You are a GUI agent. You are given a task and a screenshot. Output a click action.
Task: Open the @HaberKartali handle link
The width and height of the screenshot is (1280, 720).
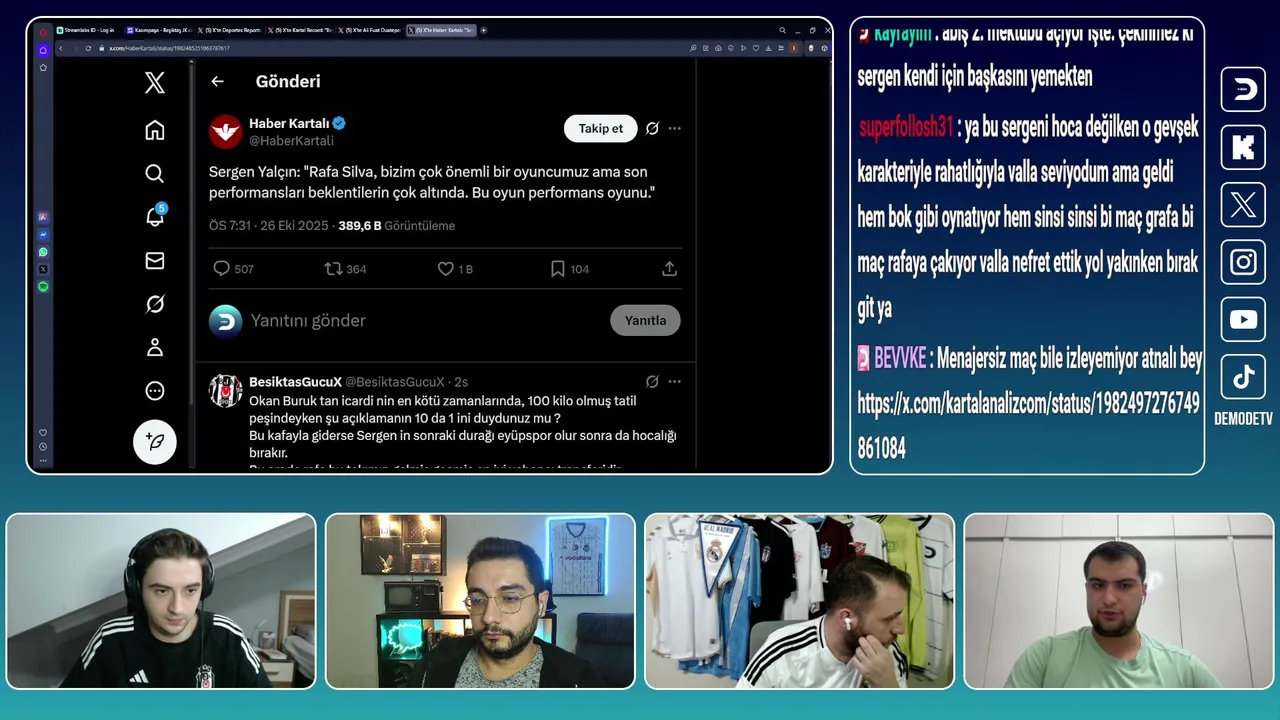tap(291, 141)
